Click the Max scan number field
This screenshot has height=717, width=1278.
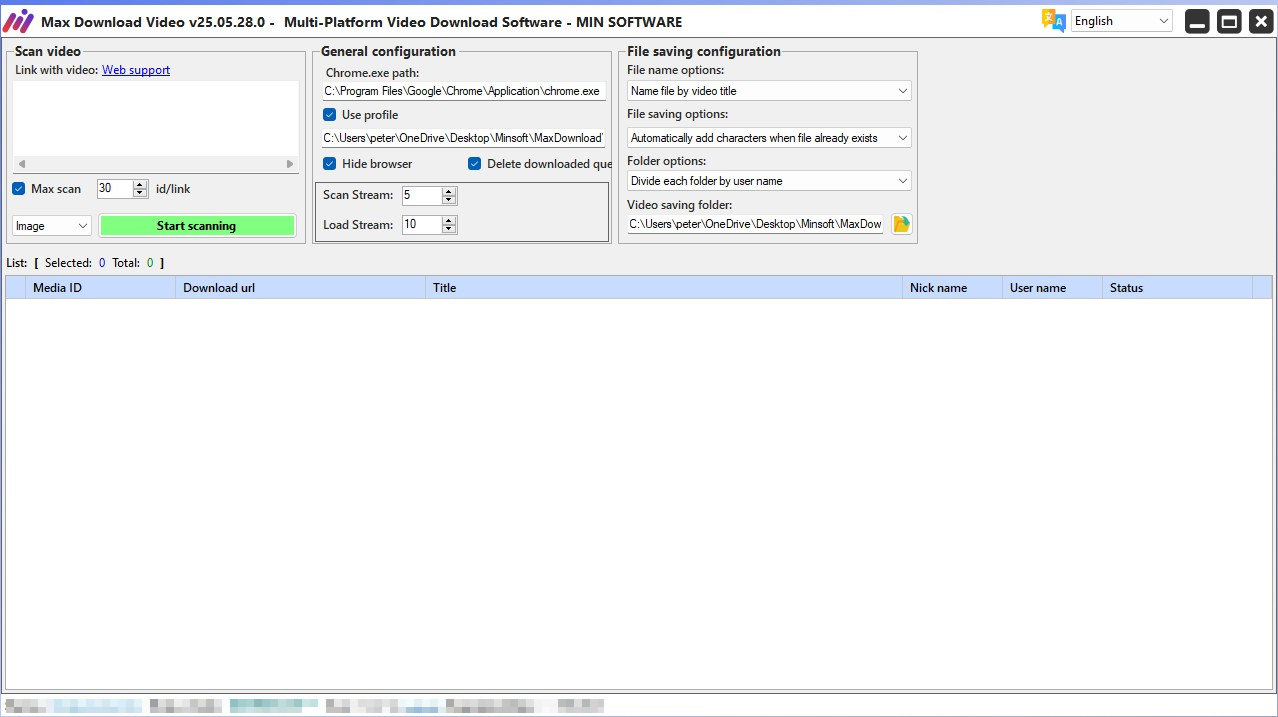(115, 188)
